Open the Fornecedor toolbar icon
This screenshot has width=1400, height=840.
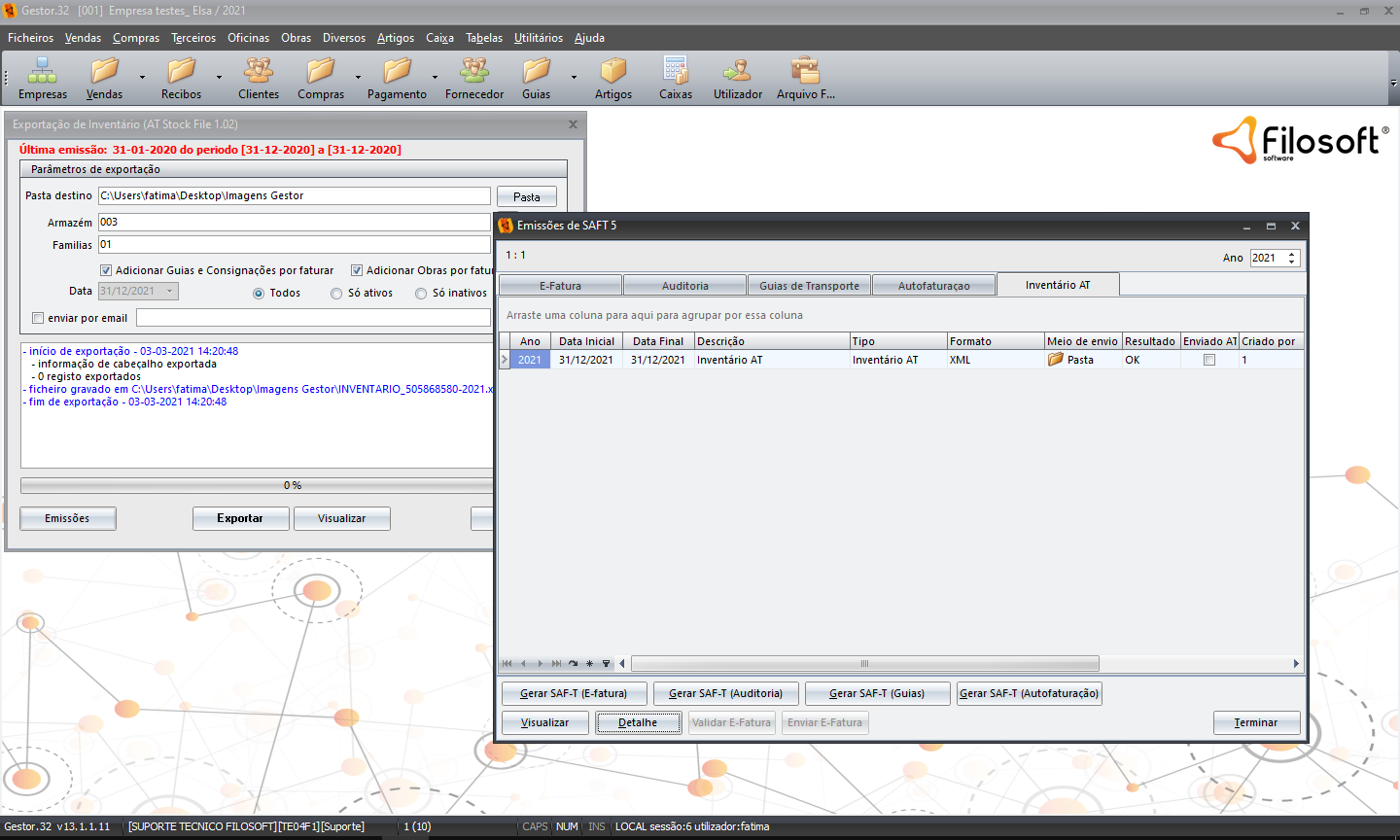click(474, 71)
